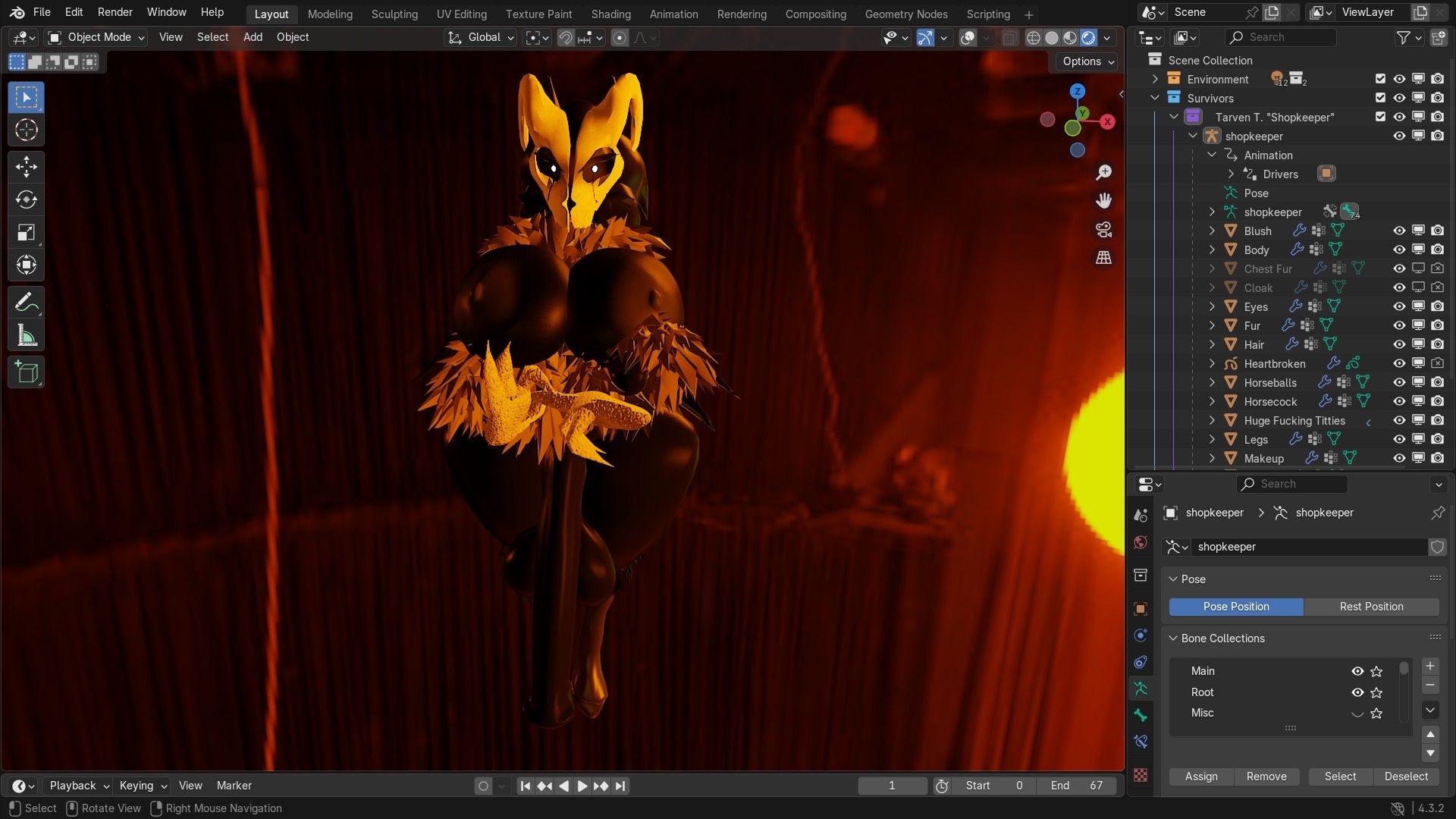Switch to the Geometry Nodes workspace tab

(x=906, y=14)
